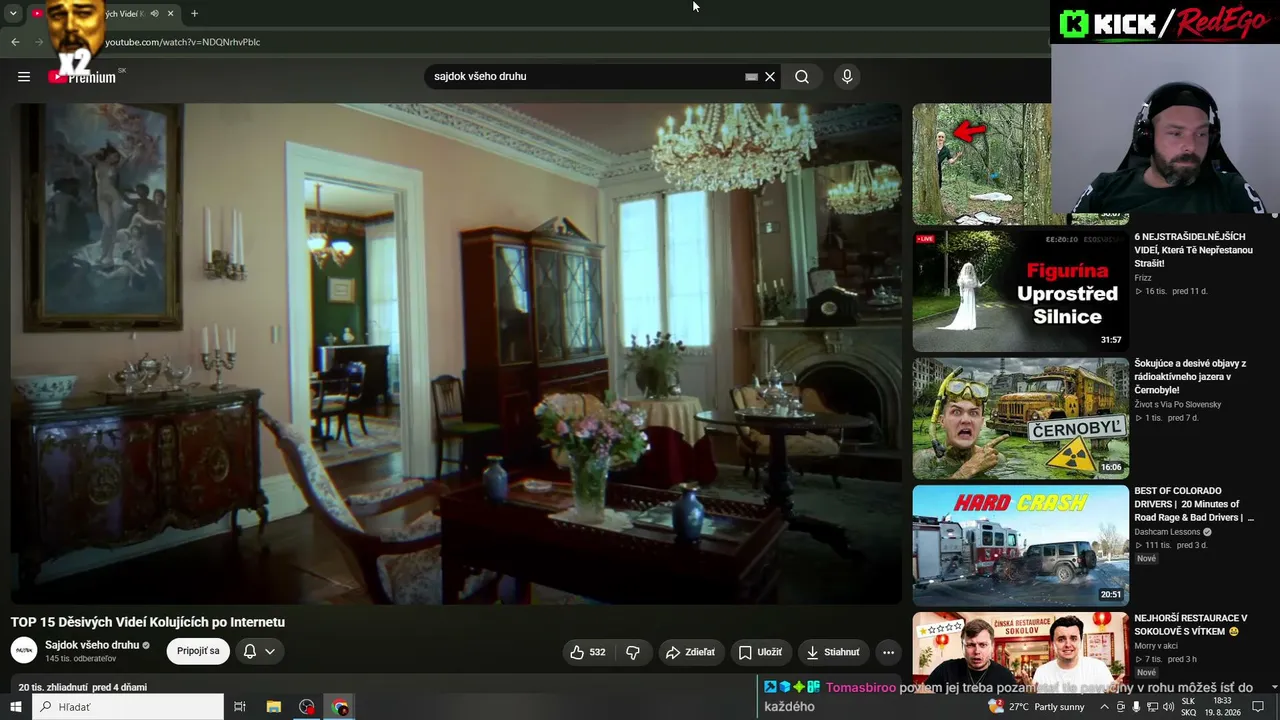The width and height of the screenshot is (1280, 720).
Task: Open the SLK keyboard language switcher
Action: point(1188,707)
